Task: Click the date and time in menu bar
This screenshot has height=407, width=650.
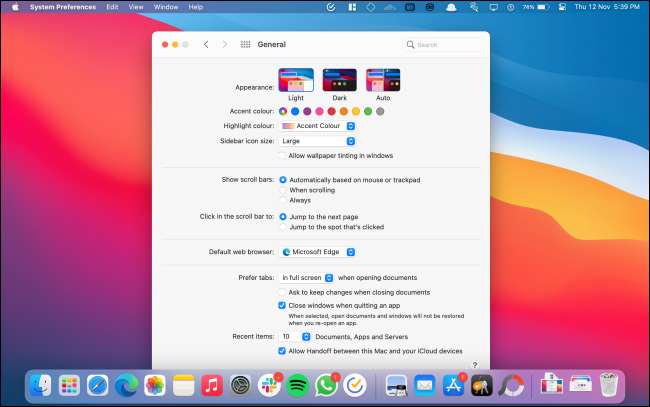Action: (607, 7)
